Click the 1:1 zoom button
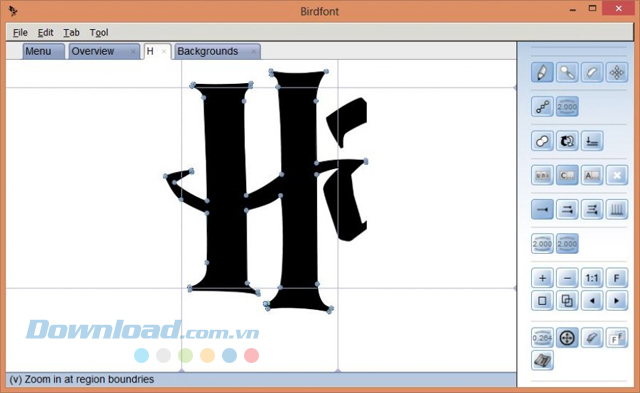640x393 pixels. tap(592, 278)
